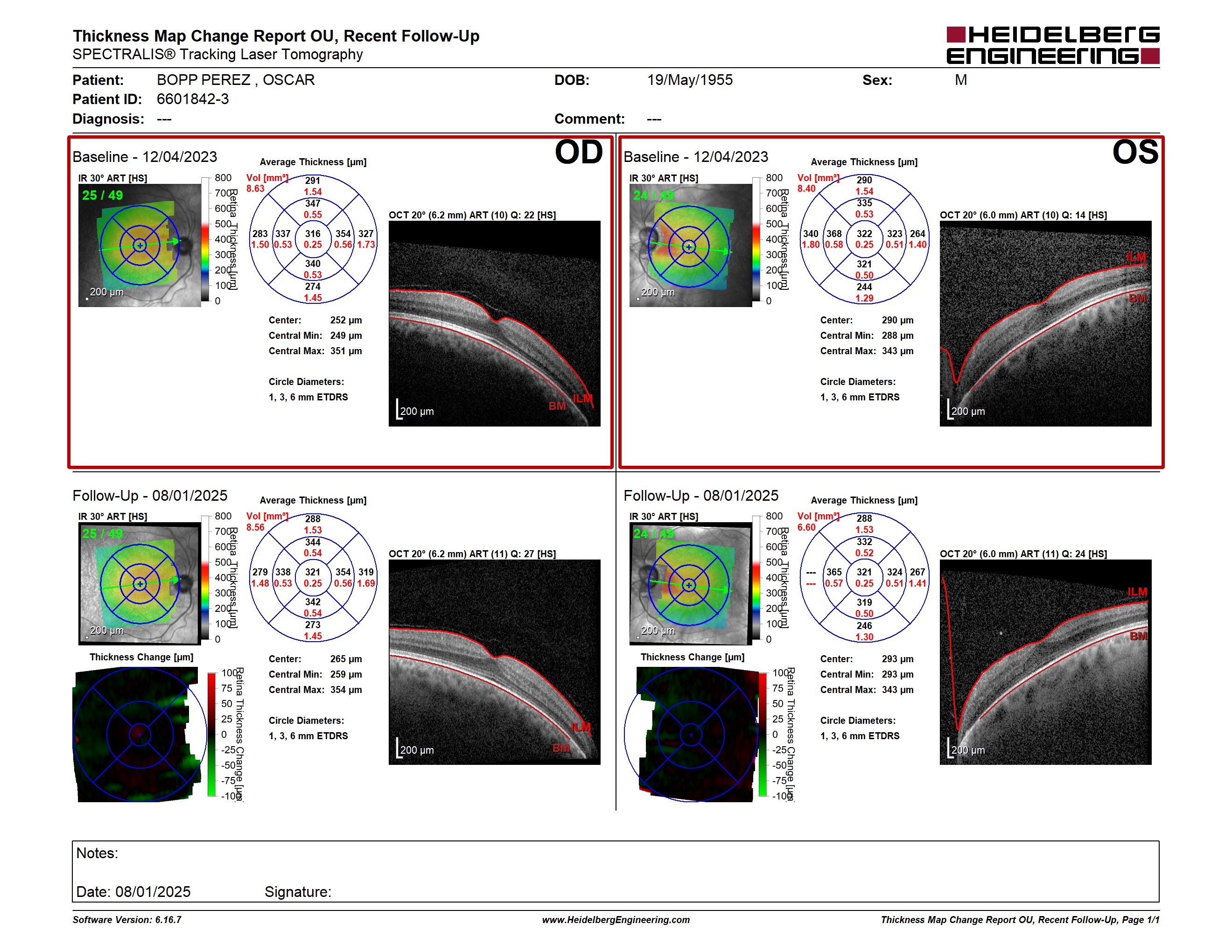Click OS baseline volume value 8.40

point(806,189)
